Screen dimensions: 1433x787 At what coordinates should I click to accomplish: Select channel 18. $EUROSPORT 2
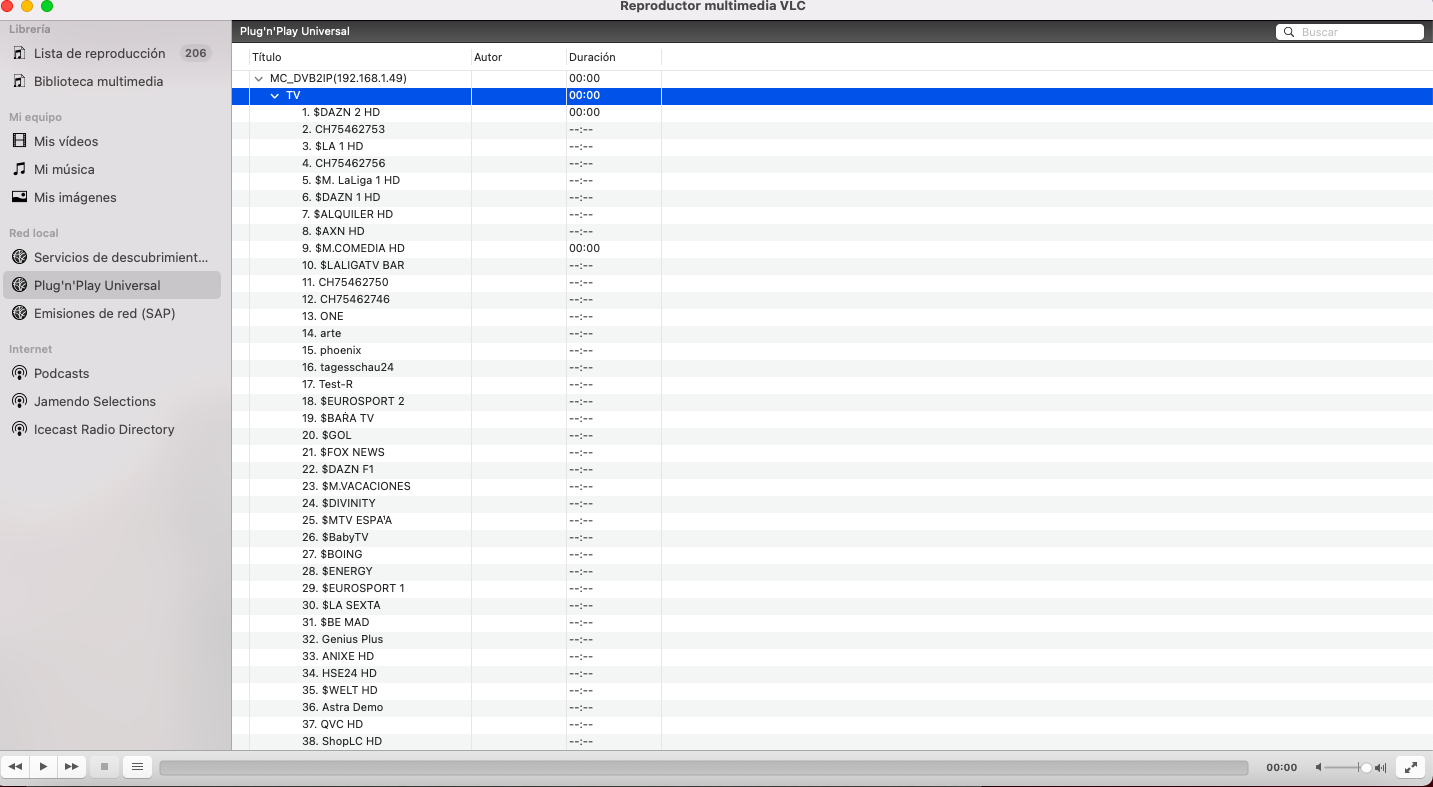pyautogui.click(x=353, y=401)
